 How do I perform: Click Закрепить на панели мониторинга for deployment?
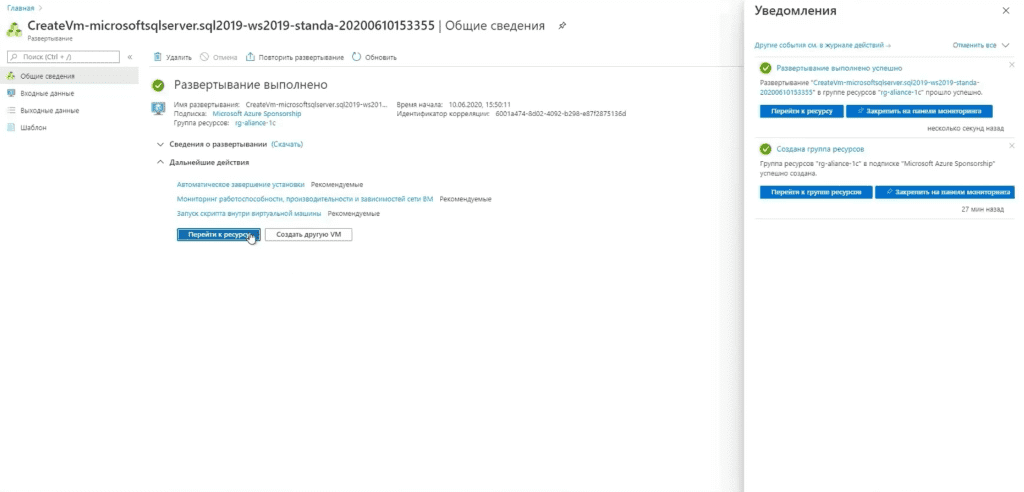(919, 111)
